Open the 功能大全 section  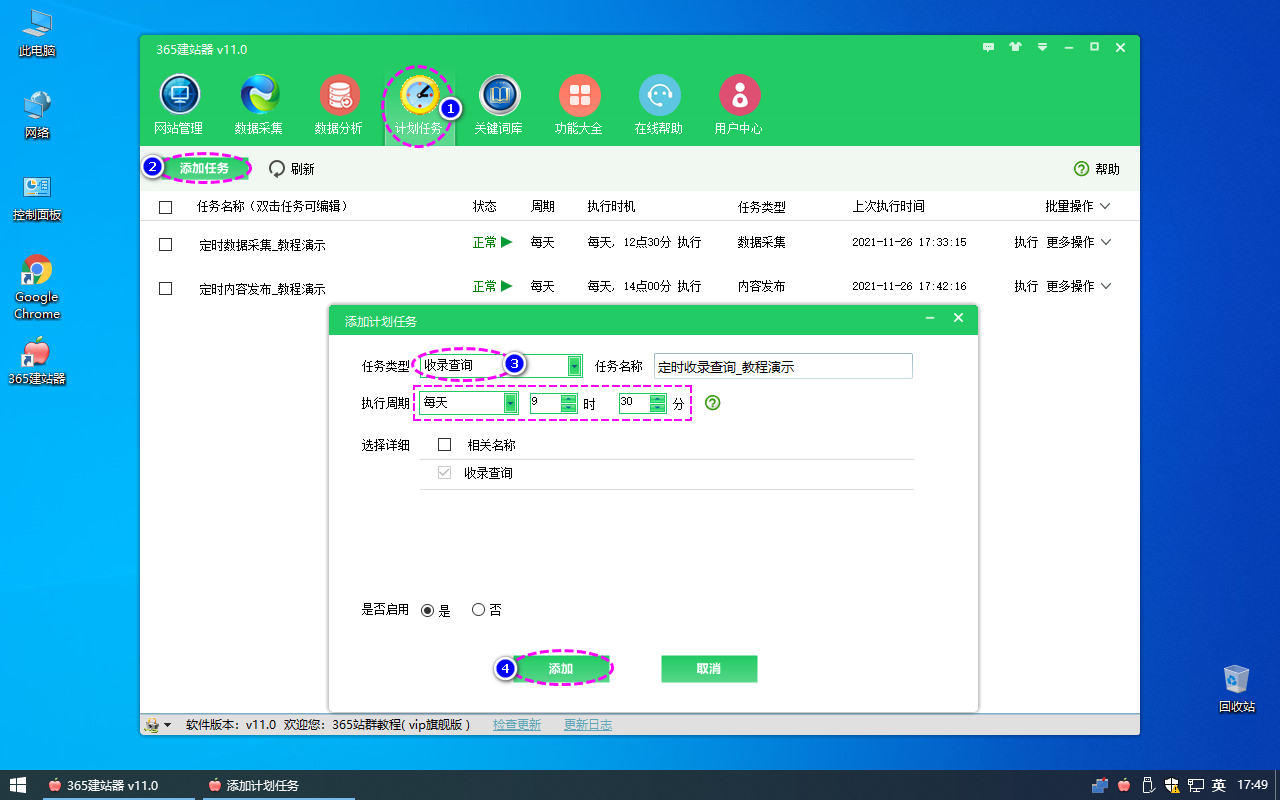click(x=579, y=105)
